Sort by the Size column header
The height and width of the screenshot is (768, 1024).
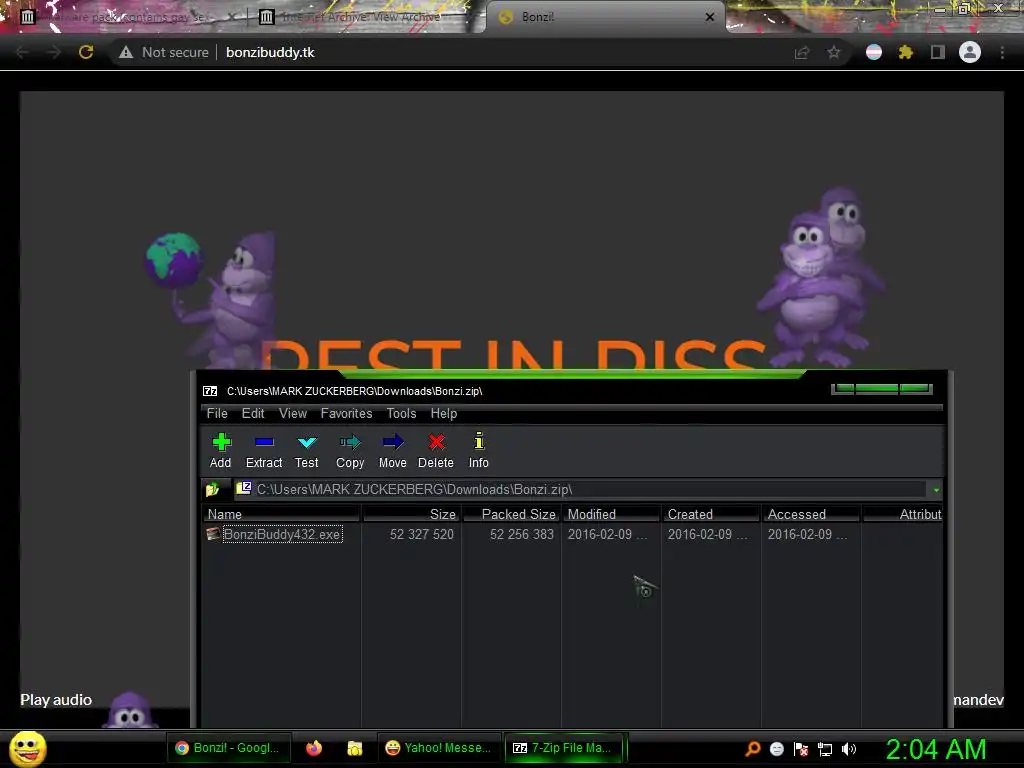pyautogui.click(x=411, y=514)
